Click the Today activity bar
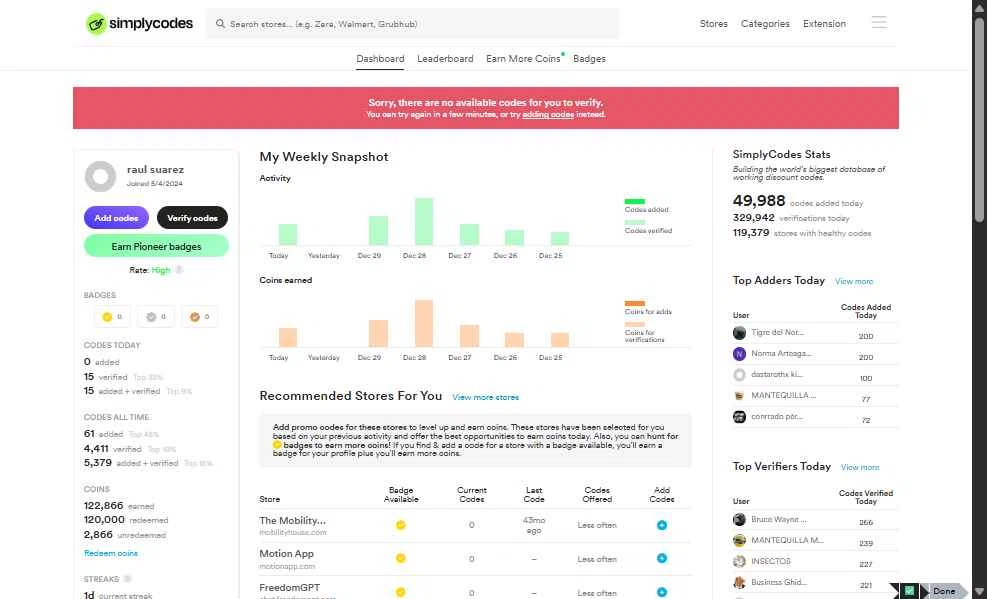 coord(288,235)
